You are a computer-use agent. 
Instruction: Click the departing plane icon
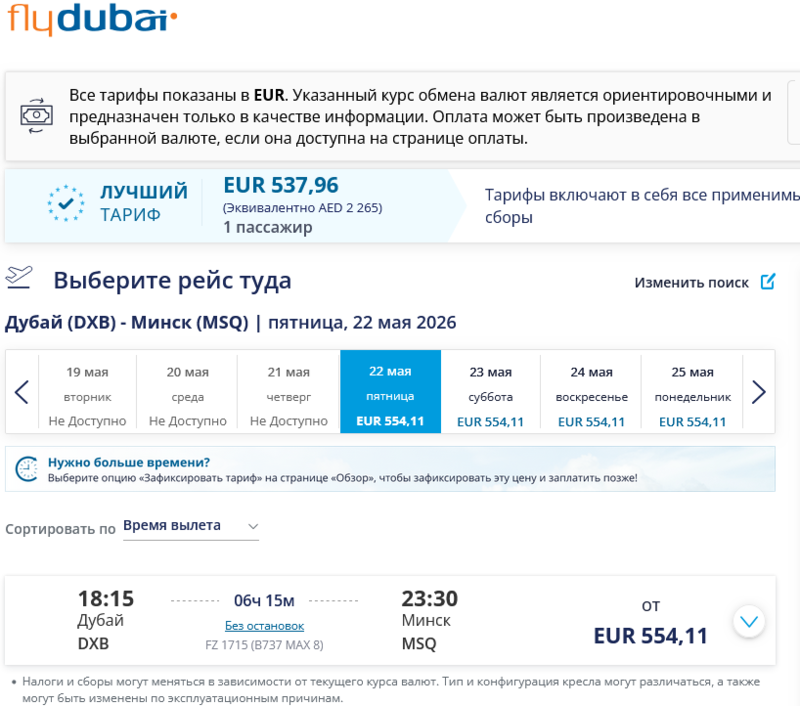click(x=20, y=279)
